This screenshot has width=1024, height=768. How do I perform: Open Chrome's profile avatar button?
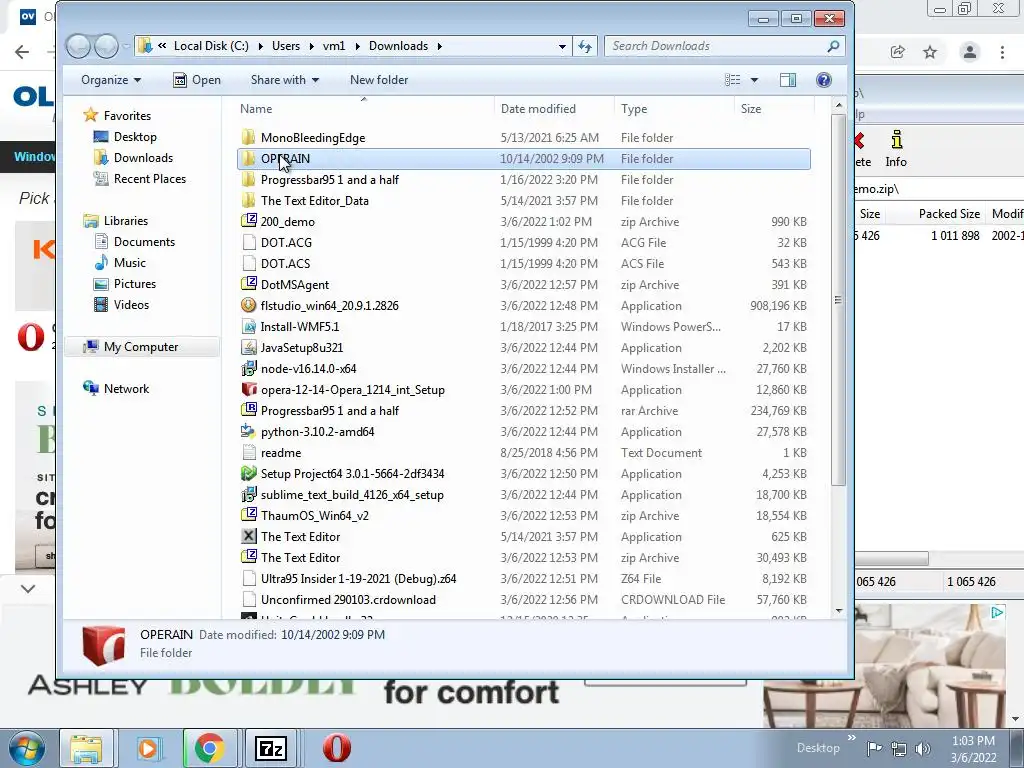(x=969, y=52)
